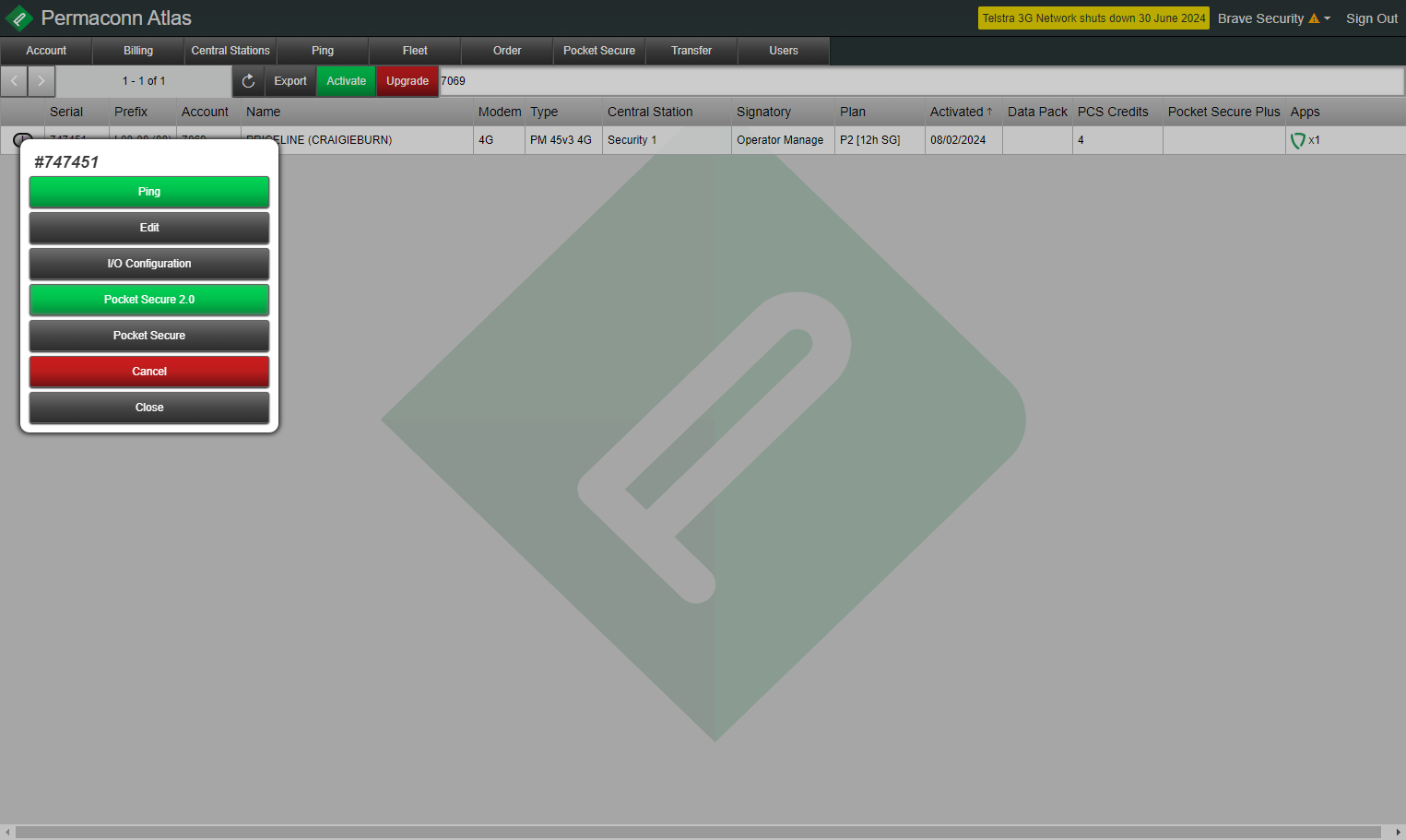Viewport: 1406px width, 840px height.
Task: Open the Billing menu tab
Action: [x=138, y=51]
